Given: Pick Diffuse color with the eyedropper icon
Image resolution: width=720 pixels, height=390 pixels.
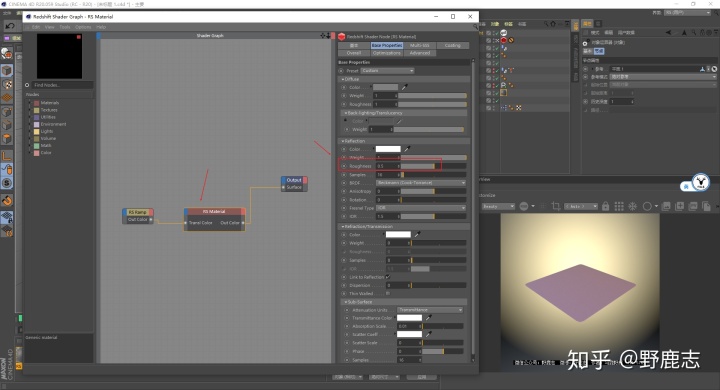Looking at the screenshot, I should pos(405,87).
